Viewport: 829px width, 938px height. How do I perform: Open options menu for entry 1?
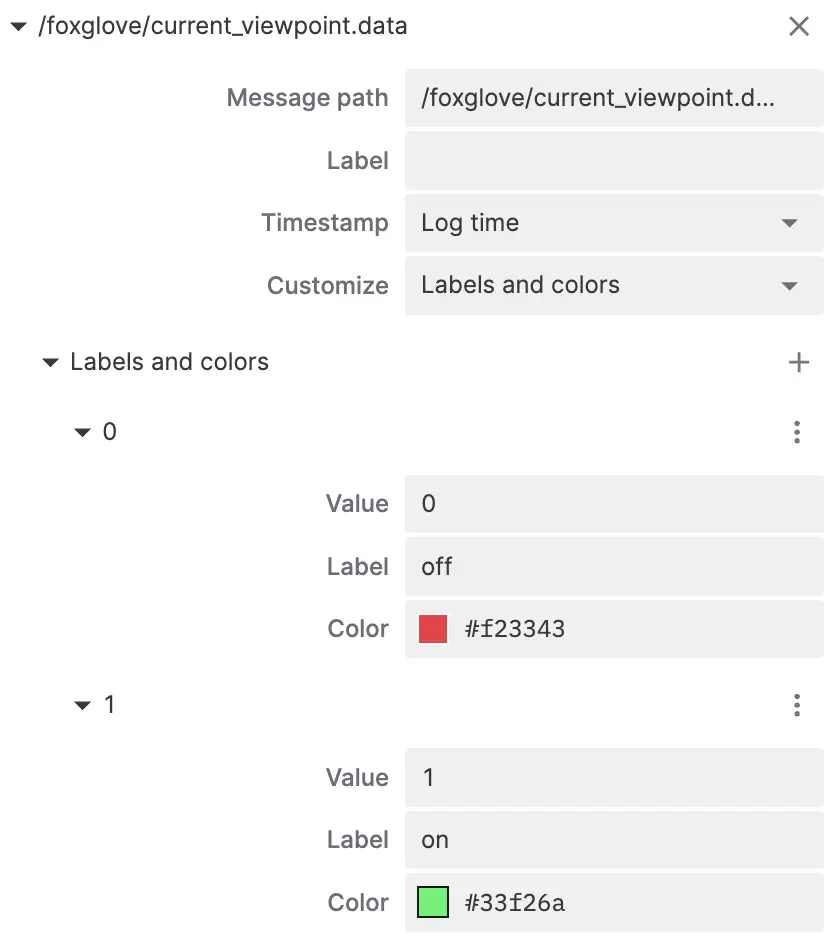(797, 706)
